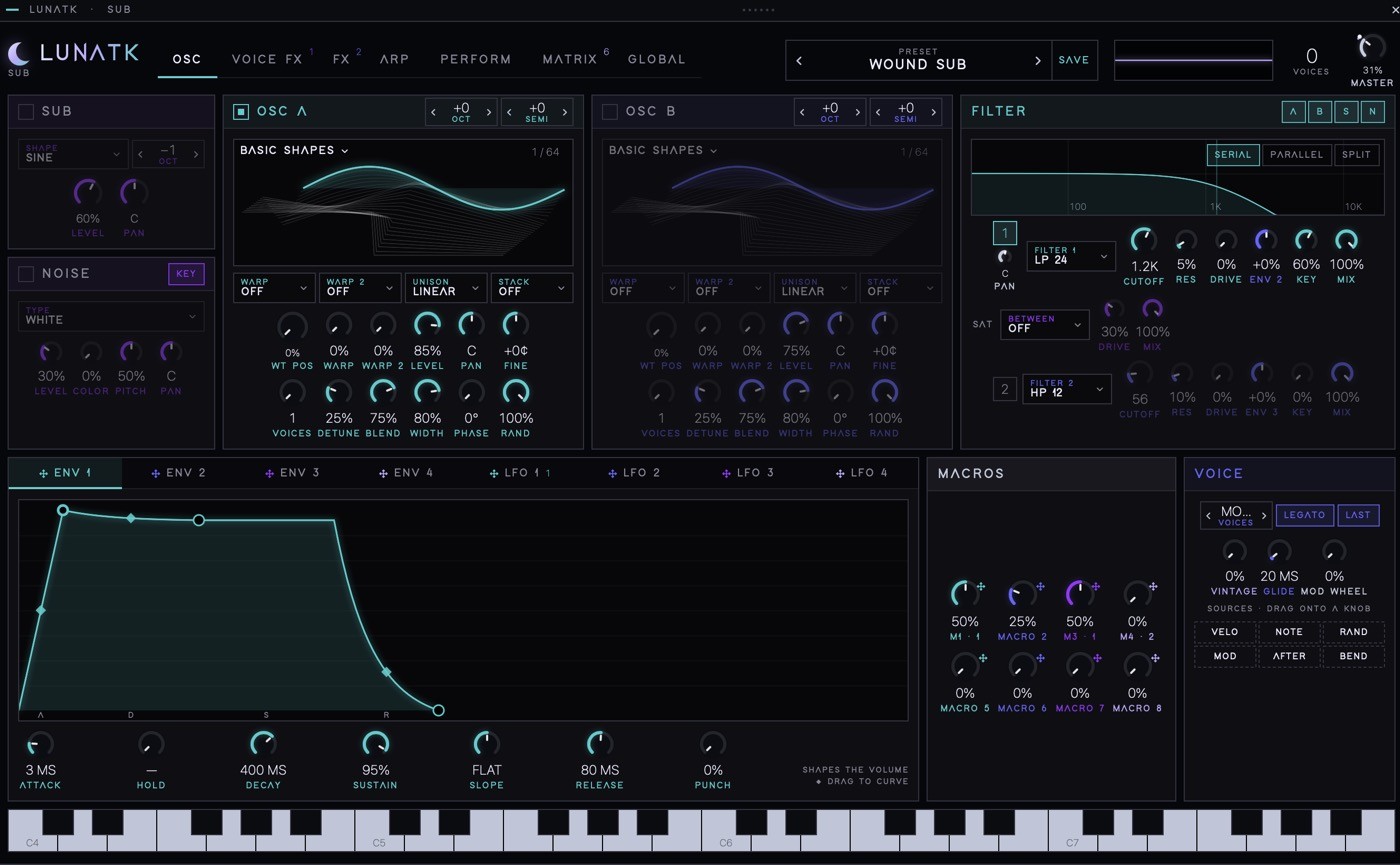
Task: Decrease OSC B semitone with left arrow
Action: click(878, 112)
